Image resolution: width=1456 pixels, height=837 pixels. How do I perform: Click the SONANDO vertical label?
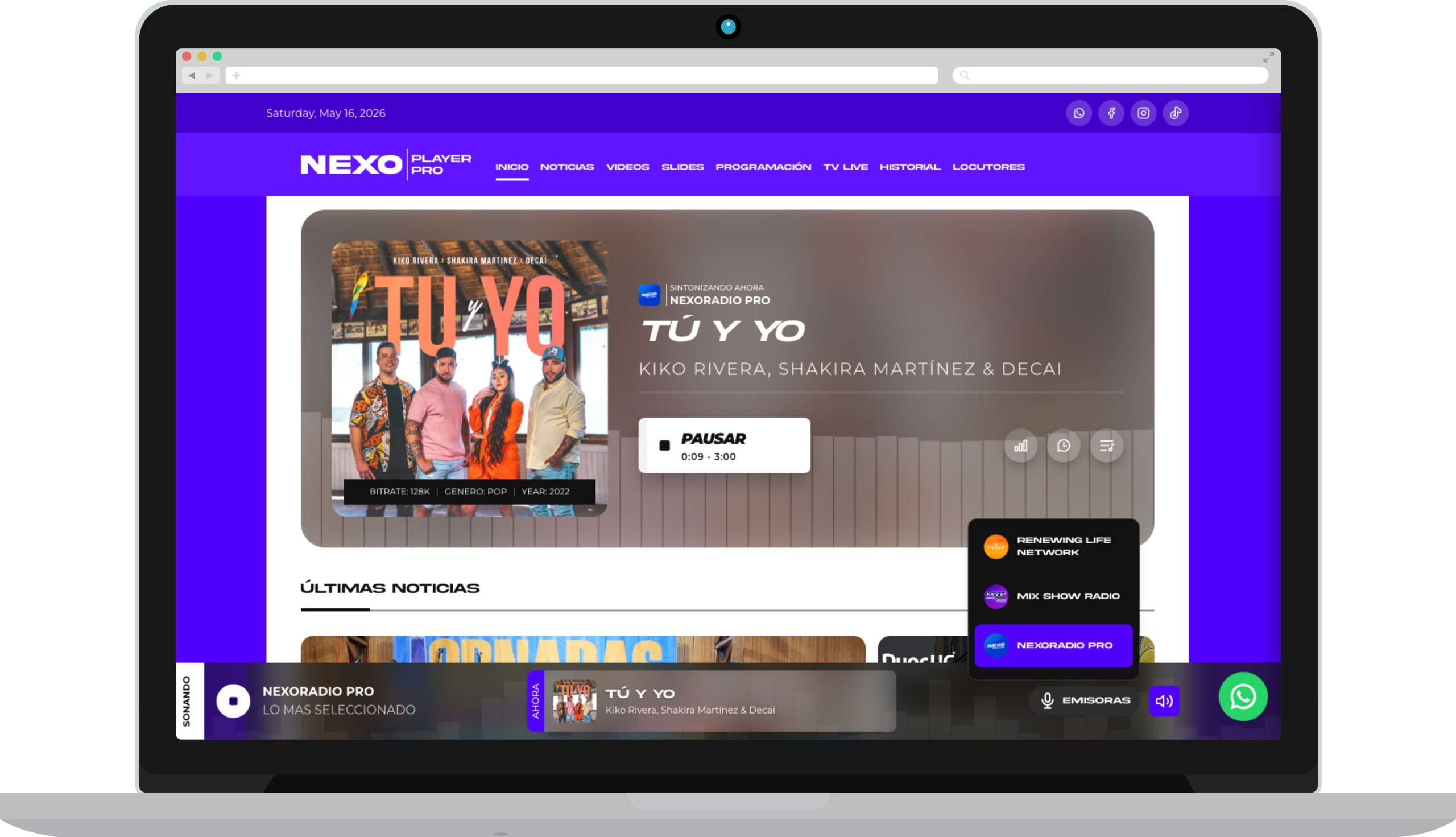(x=187, y=701)
